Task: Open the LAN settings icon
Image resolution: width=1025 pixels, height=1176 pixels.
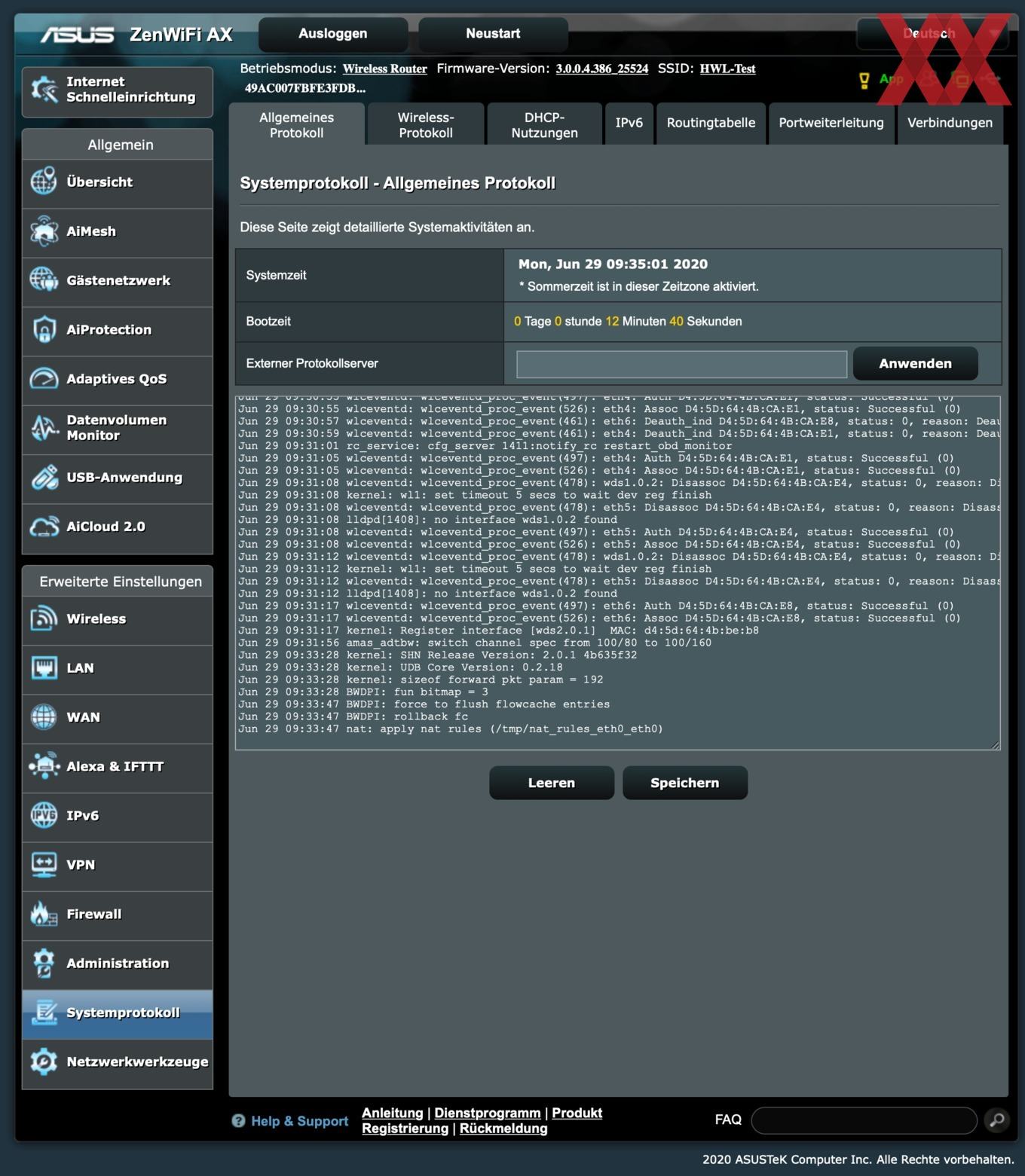Action: tap(44, 667)
